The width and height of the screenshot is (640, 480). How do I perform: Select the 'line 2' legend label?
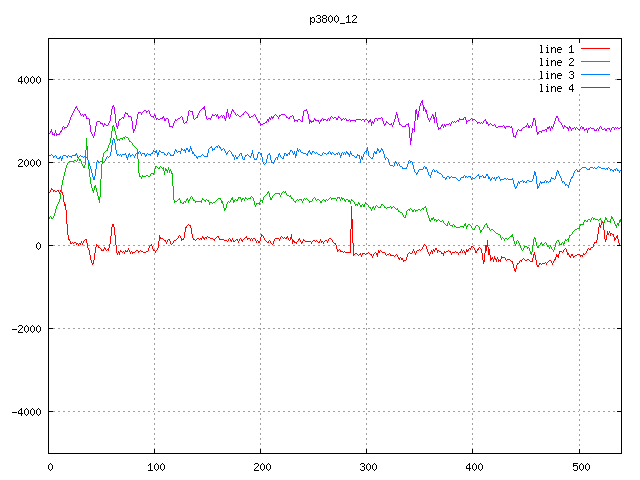pos(556,62)
